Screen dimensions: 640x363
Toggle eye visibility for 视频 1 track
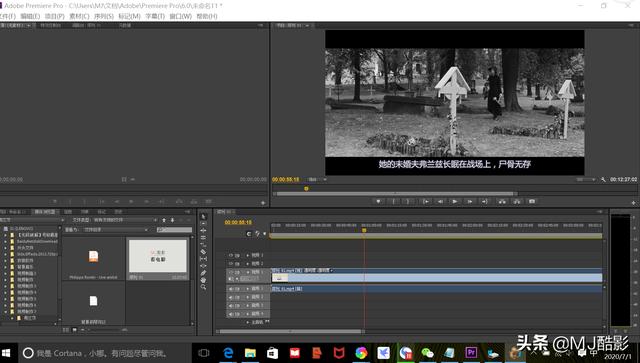tap(231, 272)
